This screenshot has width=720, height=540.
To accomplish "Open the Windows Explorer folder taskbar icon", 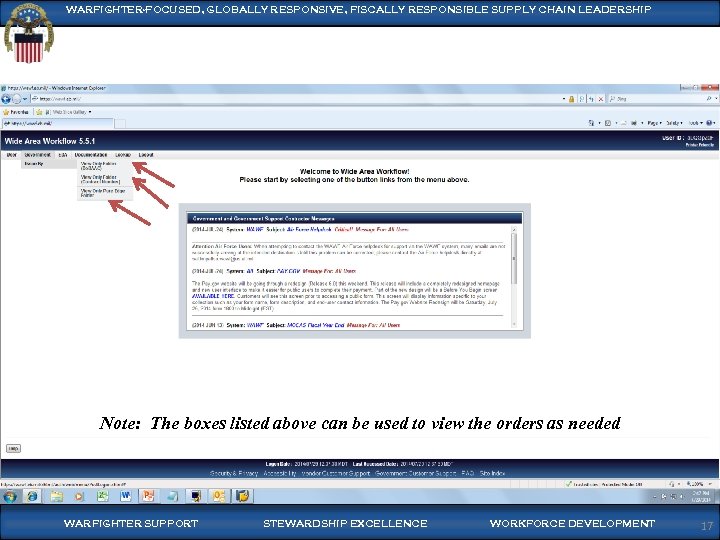I will coord(56,496).
